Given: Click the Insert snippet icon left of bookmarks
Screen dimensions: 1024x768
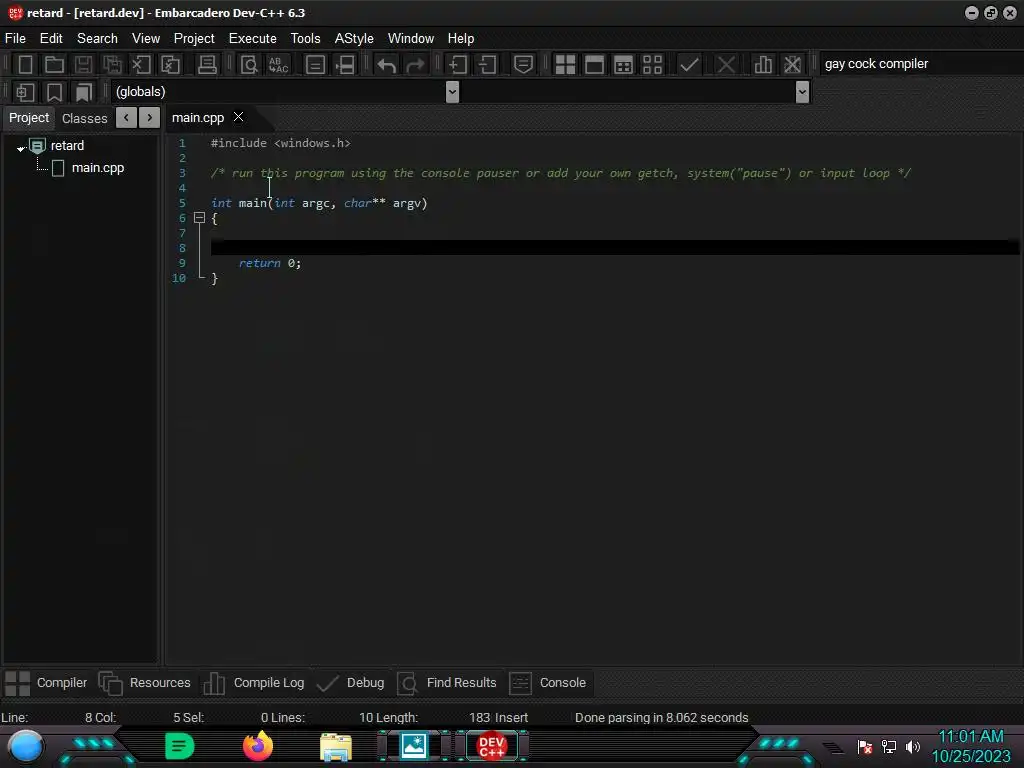Looking at the screenshot, I should pyautogui.click(x=25, y=92).
